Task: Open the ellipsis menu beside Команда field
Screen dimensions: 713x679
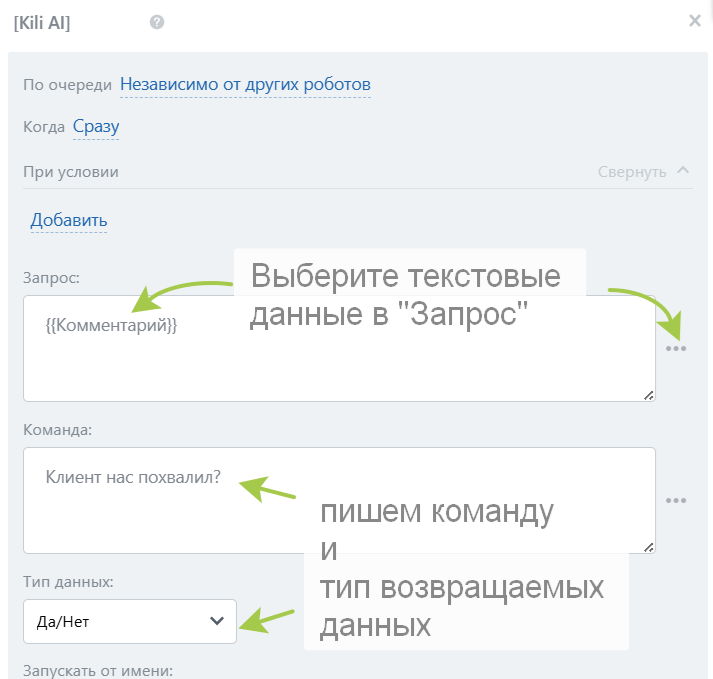Action: pyautogui.click(x=676, y=500)
